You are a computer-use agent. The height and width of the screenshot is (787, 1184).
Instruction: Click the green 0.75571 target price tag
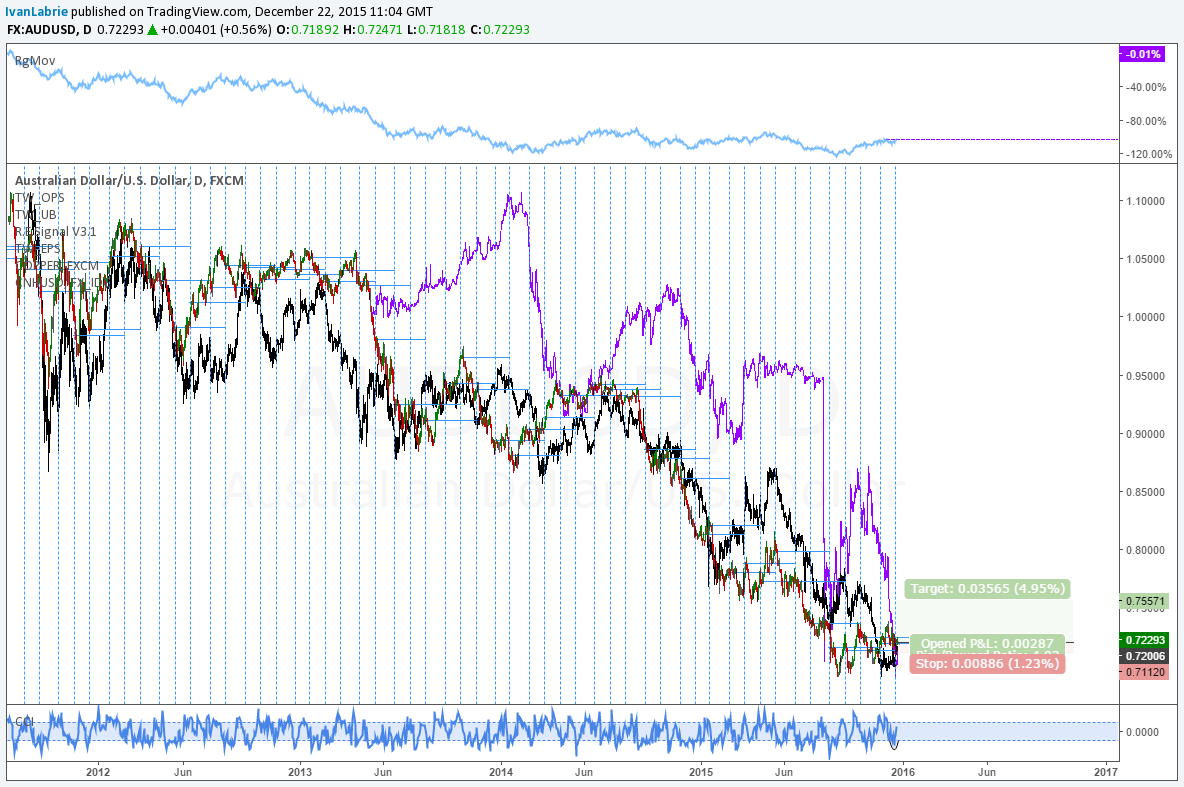(1143, 601)
